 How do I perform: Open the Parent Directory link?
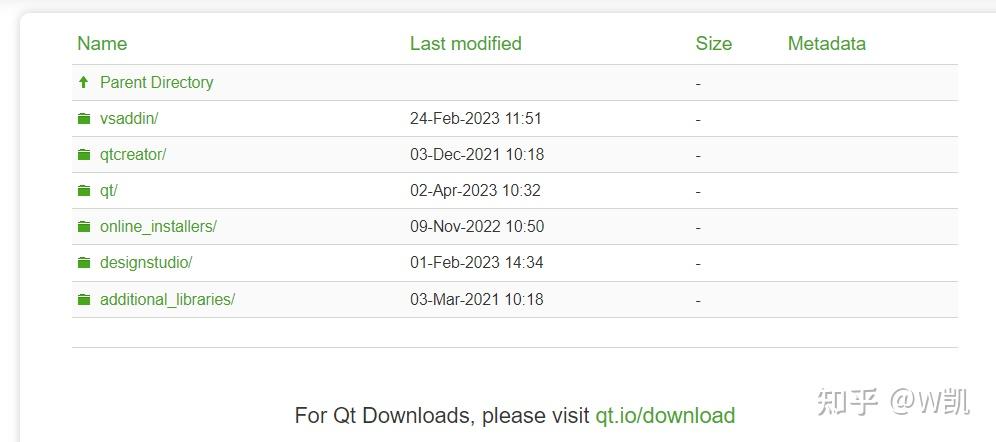[156, 82]
